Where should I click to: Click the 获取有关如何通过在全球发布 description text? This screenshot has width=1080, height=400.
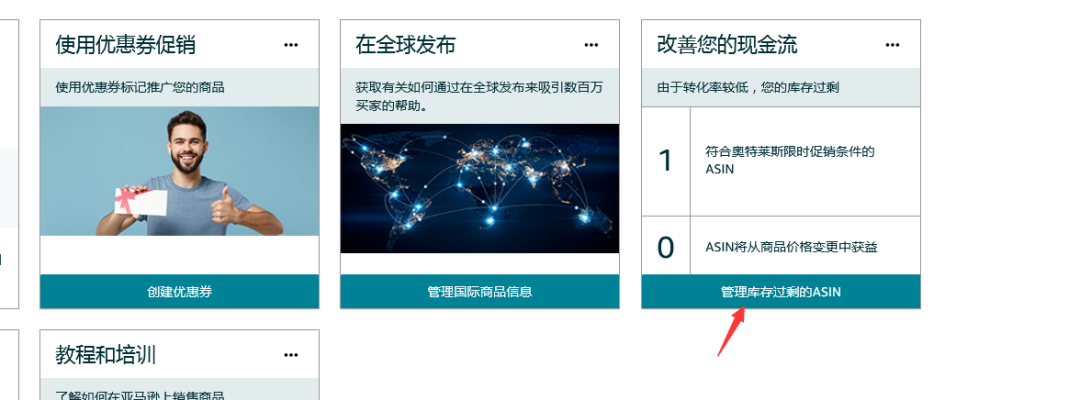coord(479,96)
